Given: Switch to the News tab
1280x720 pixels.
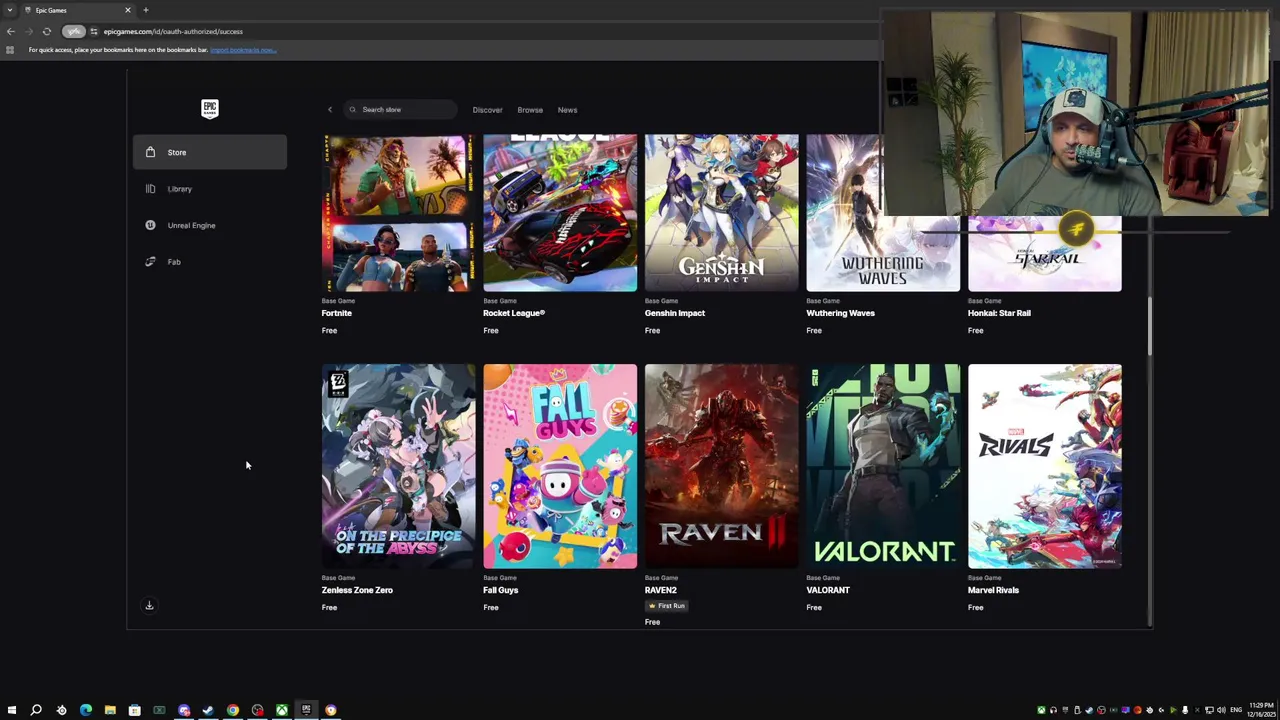Looking at the screenshot, I should point(567,110).
